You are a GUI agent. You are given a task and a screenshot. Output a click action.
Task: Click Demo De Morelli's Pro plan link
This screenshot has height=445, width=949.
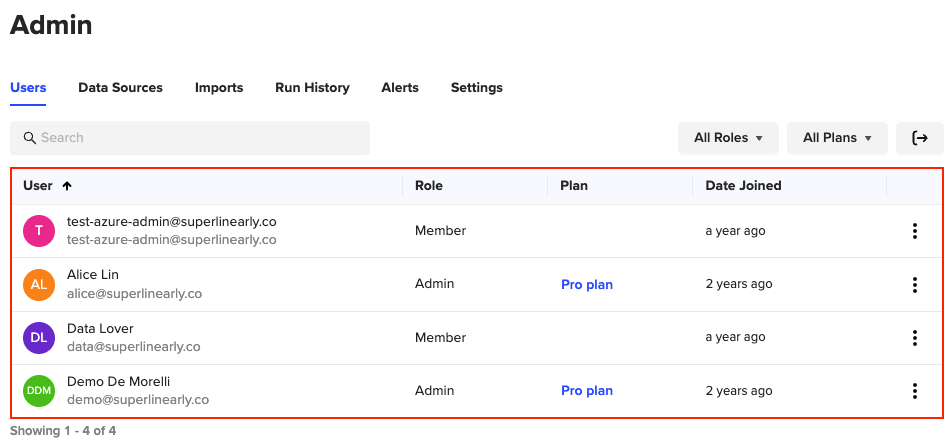click(586, 391)
